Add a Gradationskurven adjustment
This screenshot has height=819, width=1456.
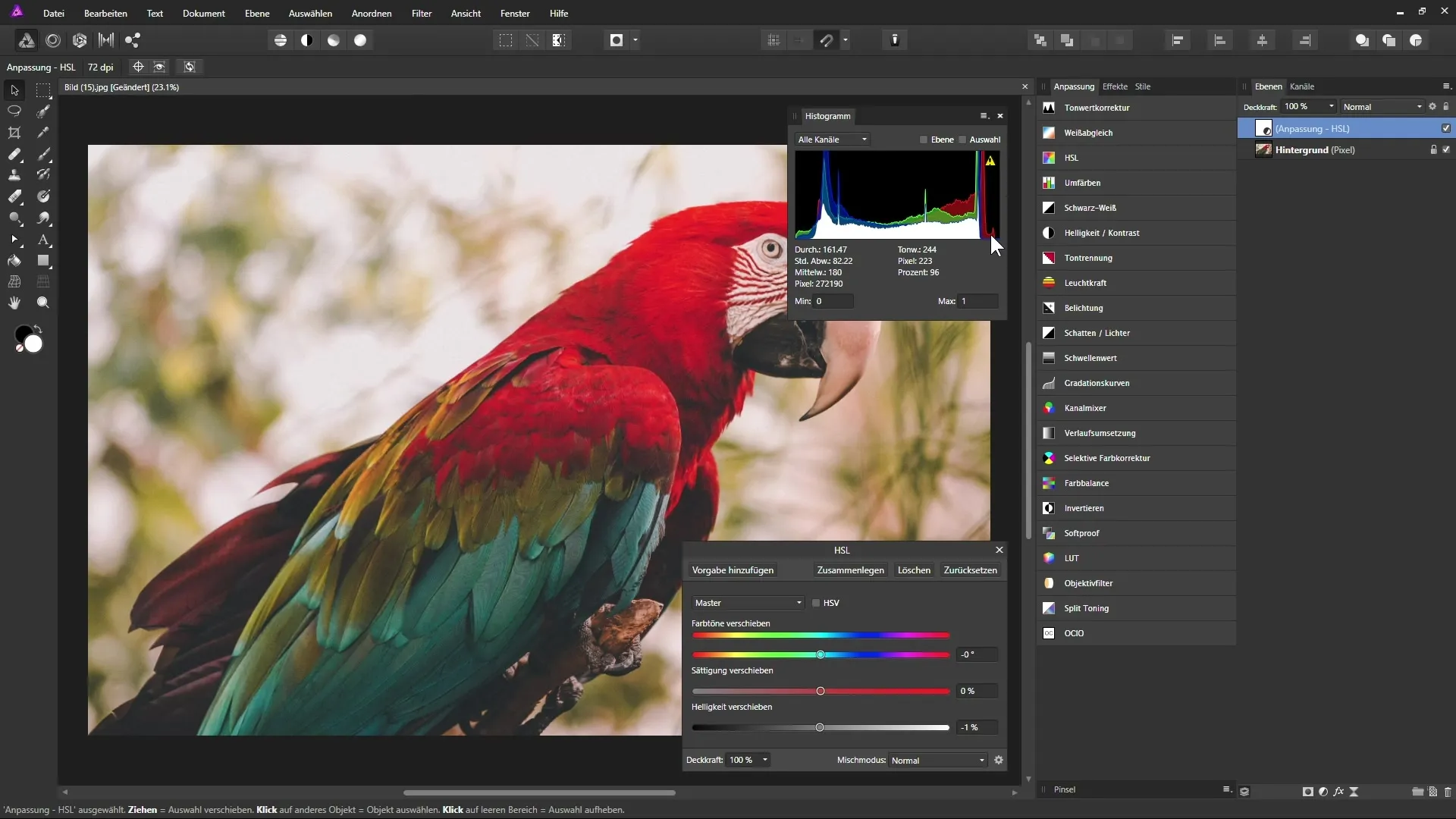point(1136,383)
